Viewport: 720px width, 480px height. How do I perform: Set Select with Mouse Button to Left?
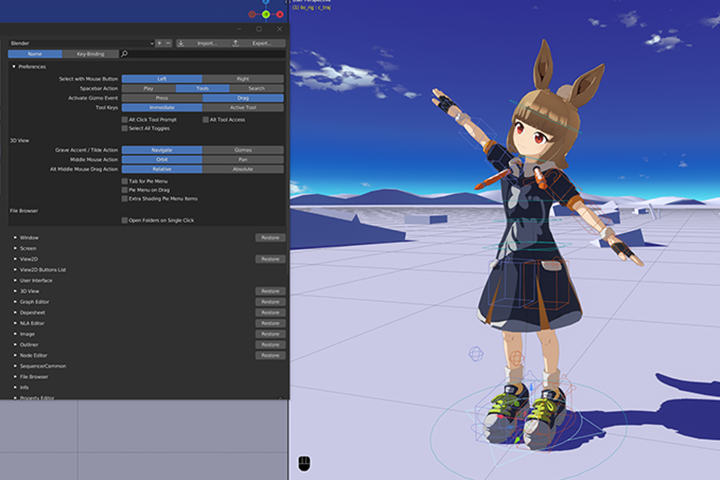point(162,79)
